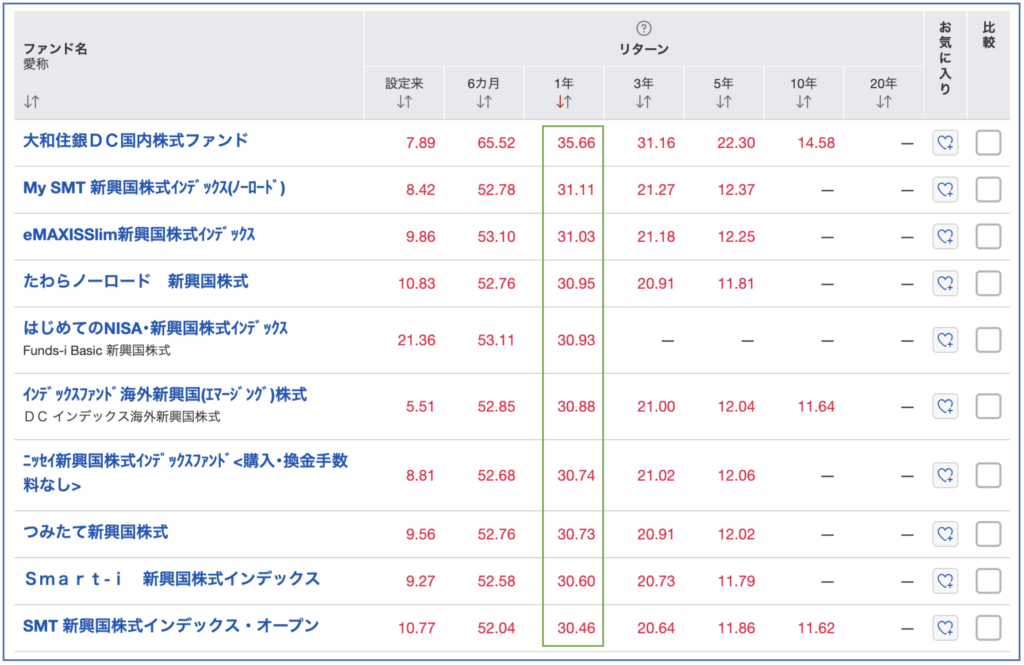
Task: Open the My SMT 新興国株式インデックス fund link
Action: click(154, 188)
